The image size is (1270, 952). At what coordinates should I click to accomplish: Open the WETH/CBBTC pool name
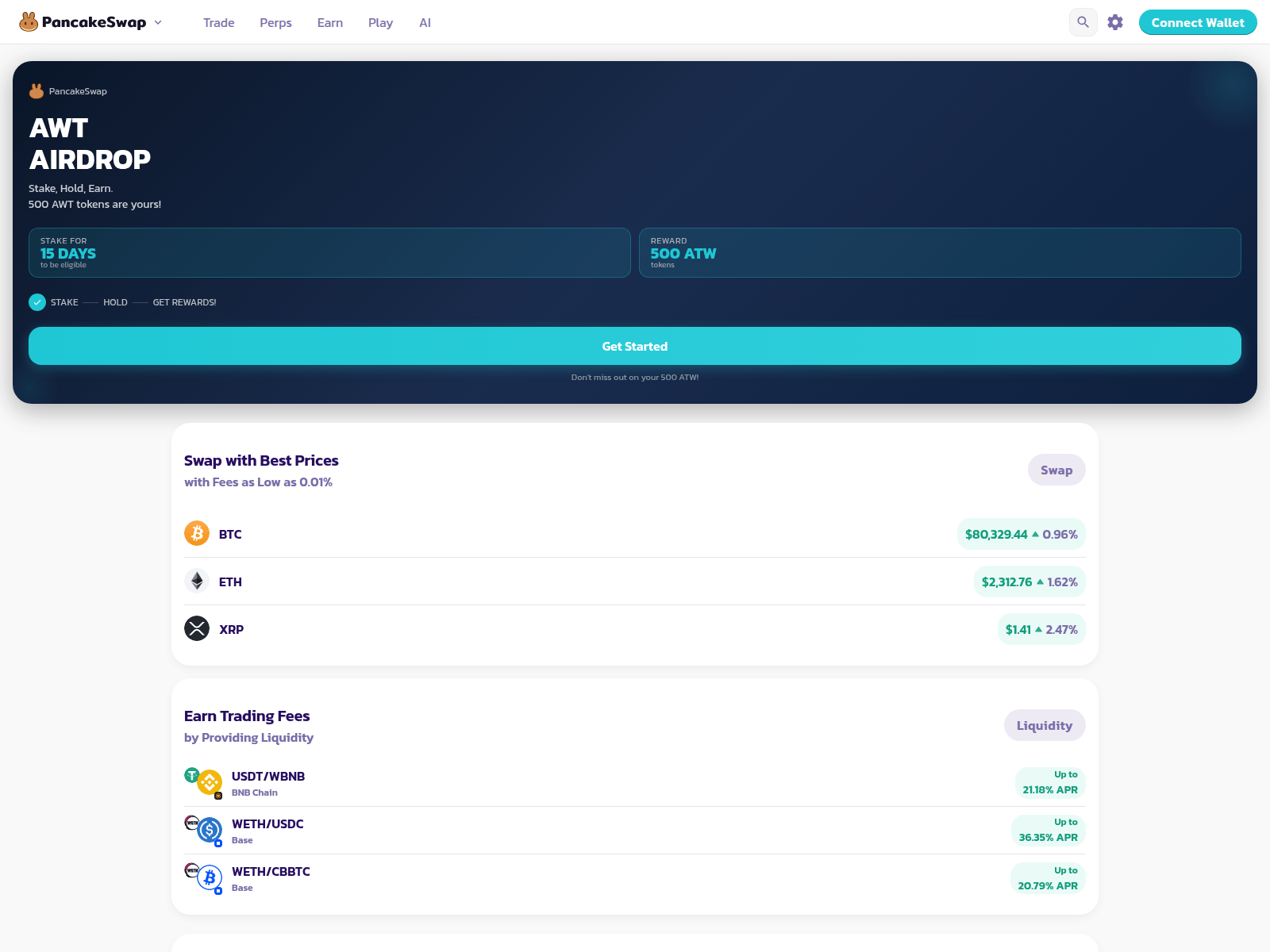271,871
